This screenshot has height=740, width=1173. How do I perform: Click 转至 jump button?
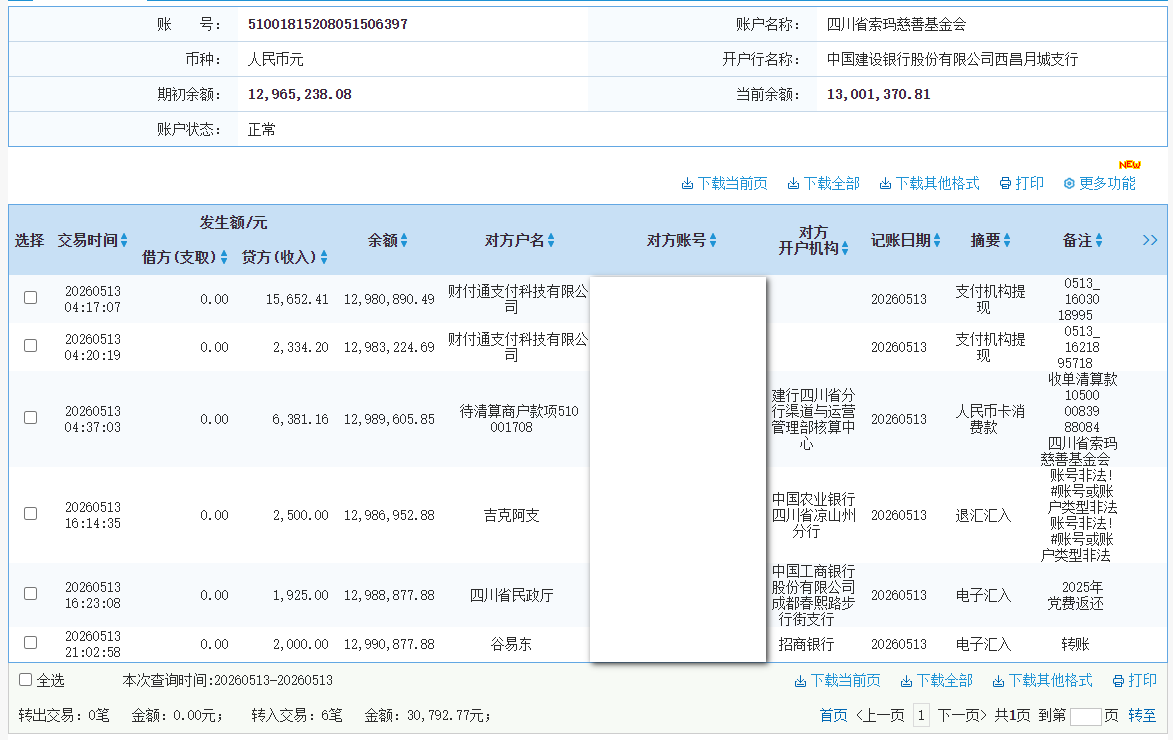(x=1142, y=715)
